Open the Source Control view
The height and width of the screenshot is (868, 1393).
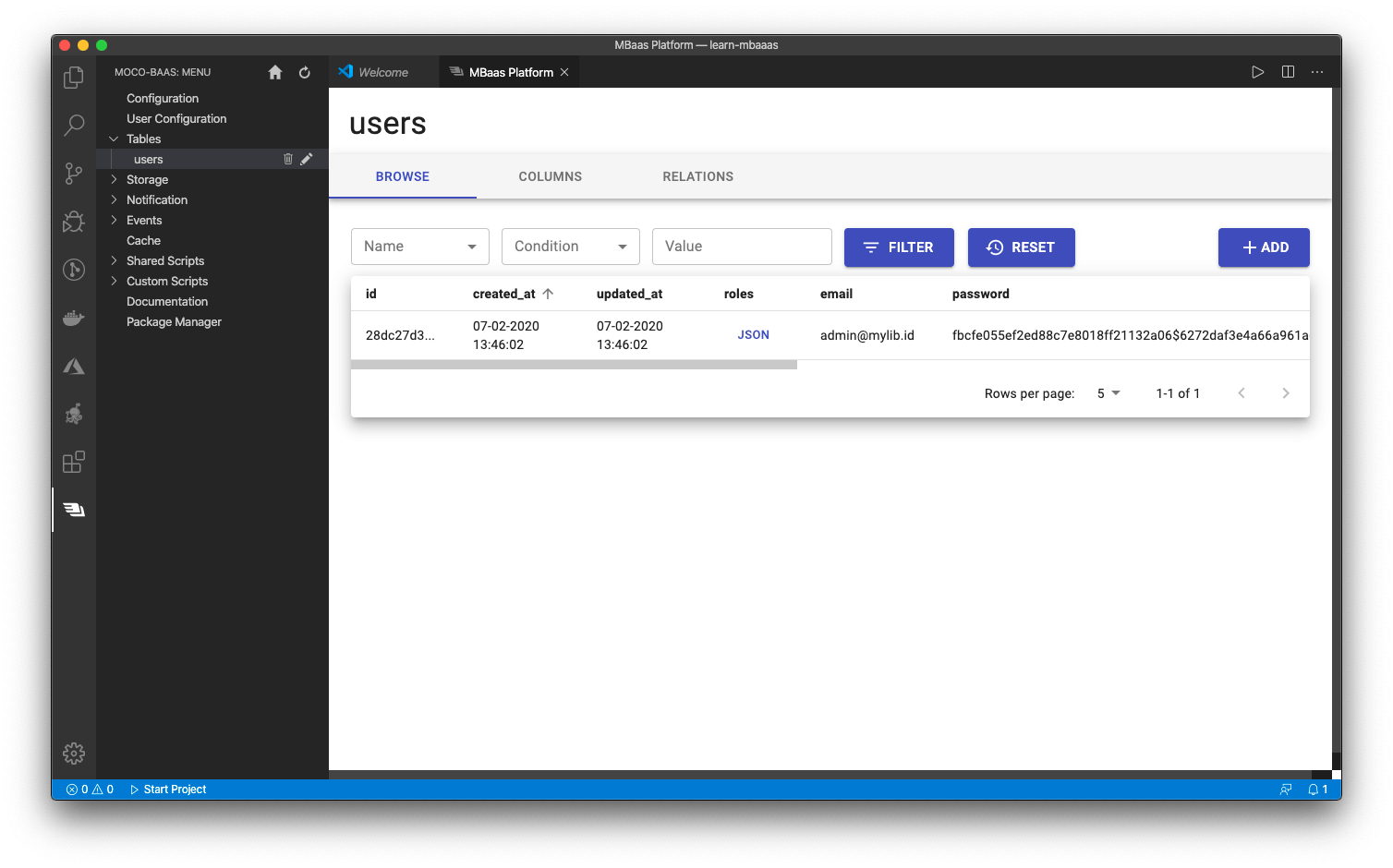(74, 174)
